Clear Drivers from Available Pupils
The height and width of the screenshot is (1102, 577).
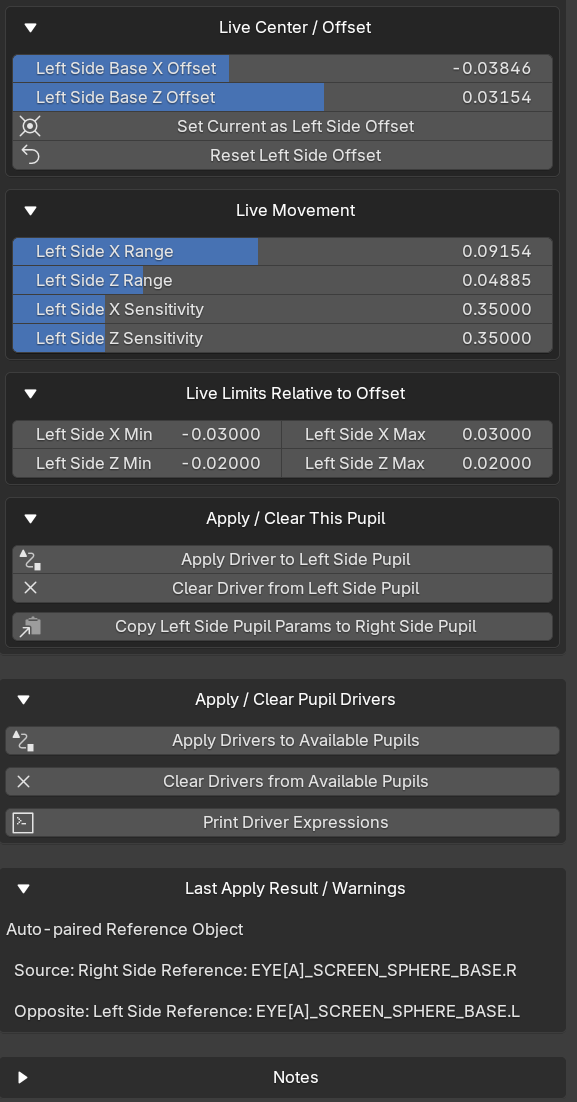point(283,782)
